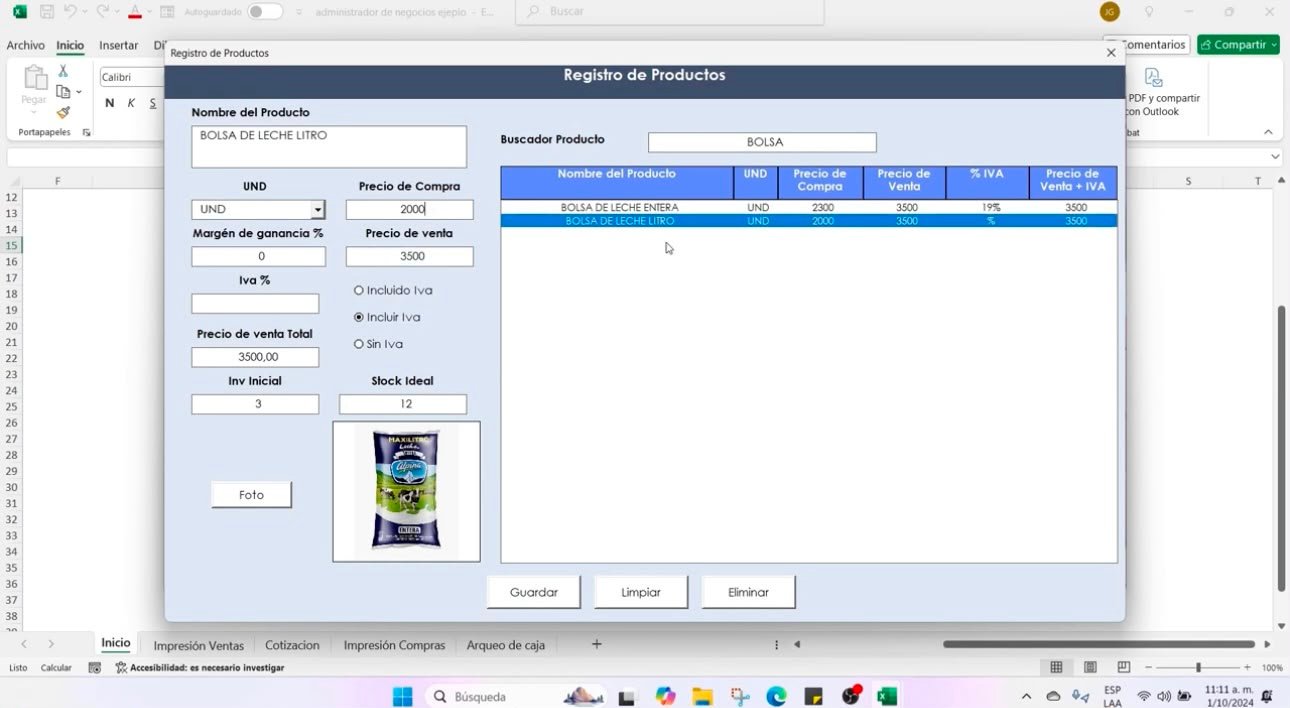Click the Guardar button
The width and height of the screenshot is (1290, 708).
point(534,592)
